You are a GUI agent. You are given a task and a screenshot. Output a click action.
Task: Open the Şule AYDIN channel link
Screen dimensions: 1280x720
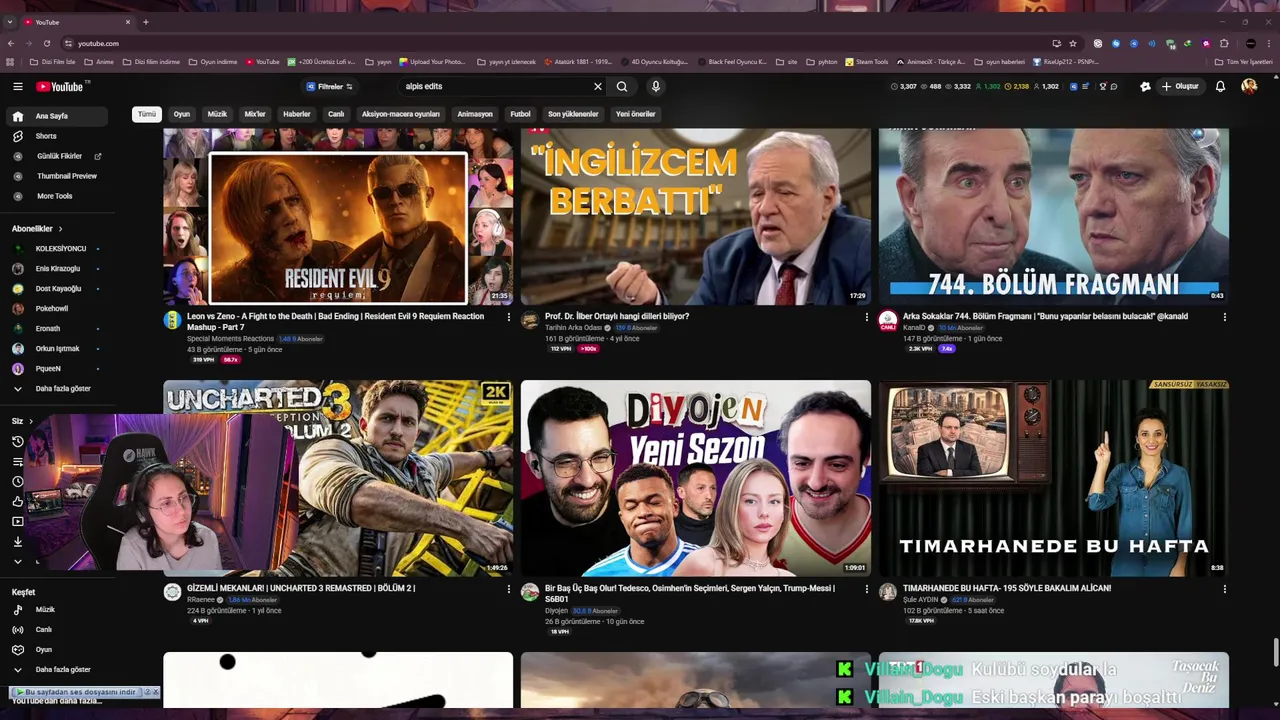[921, 600]
